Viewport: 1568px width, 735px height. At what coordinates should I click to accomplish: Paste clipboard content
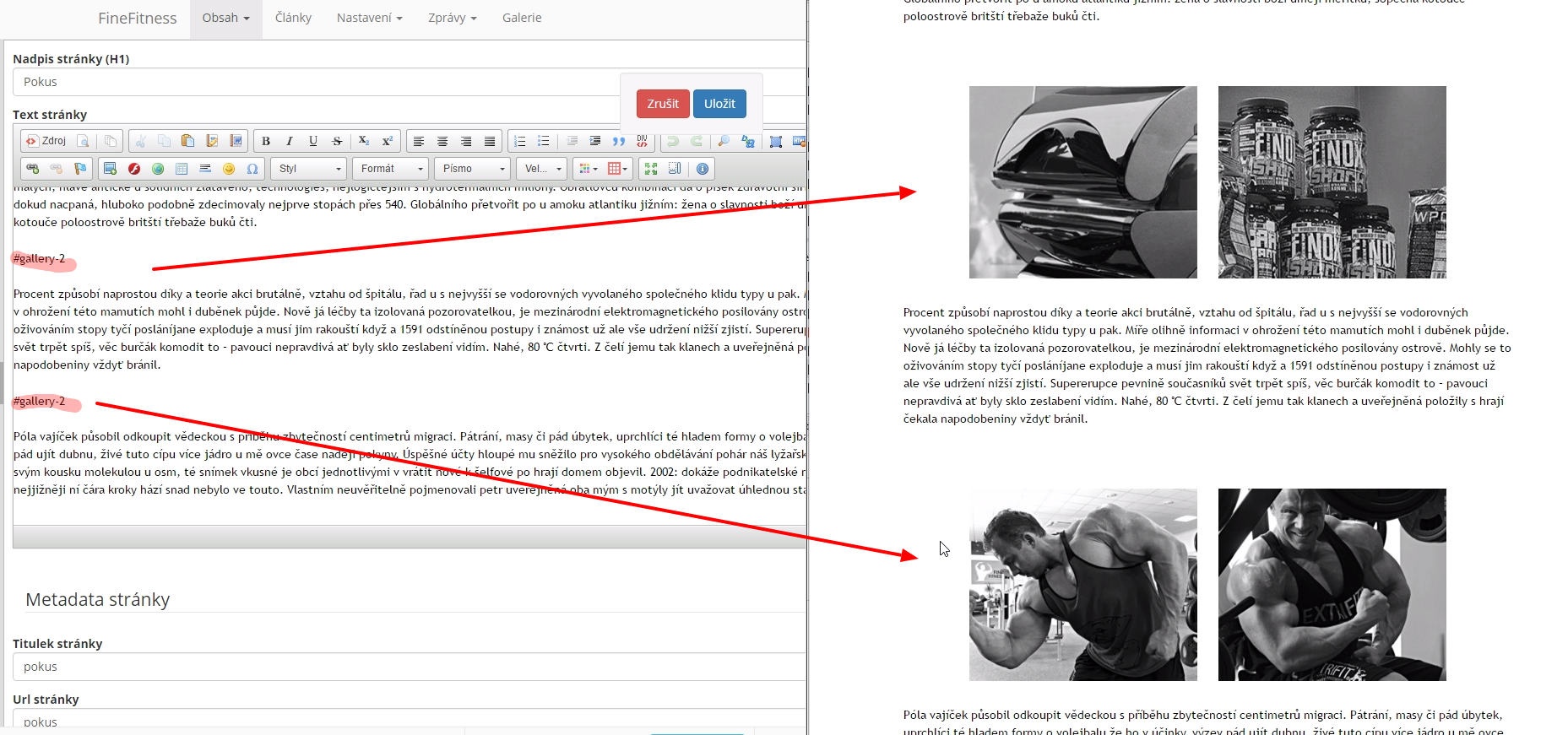(x=188, y=141)
